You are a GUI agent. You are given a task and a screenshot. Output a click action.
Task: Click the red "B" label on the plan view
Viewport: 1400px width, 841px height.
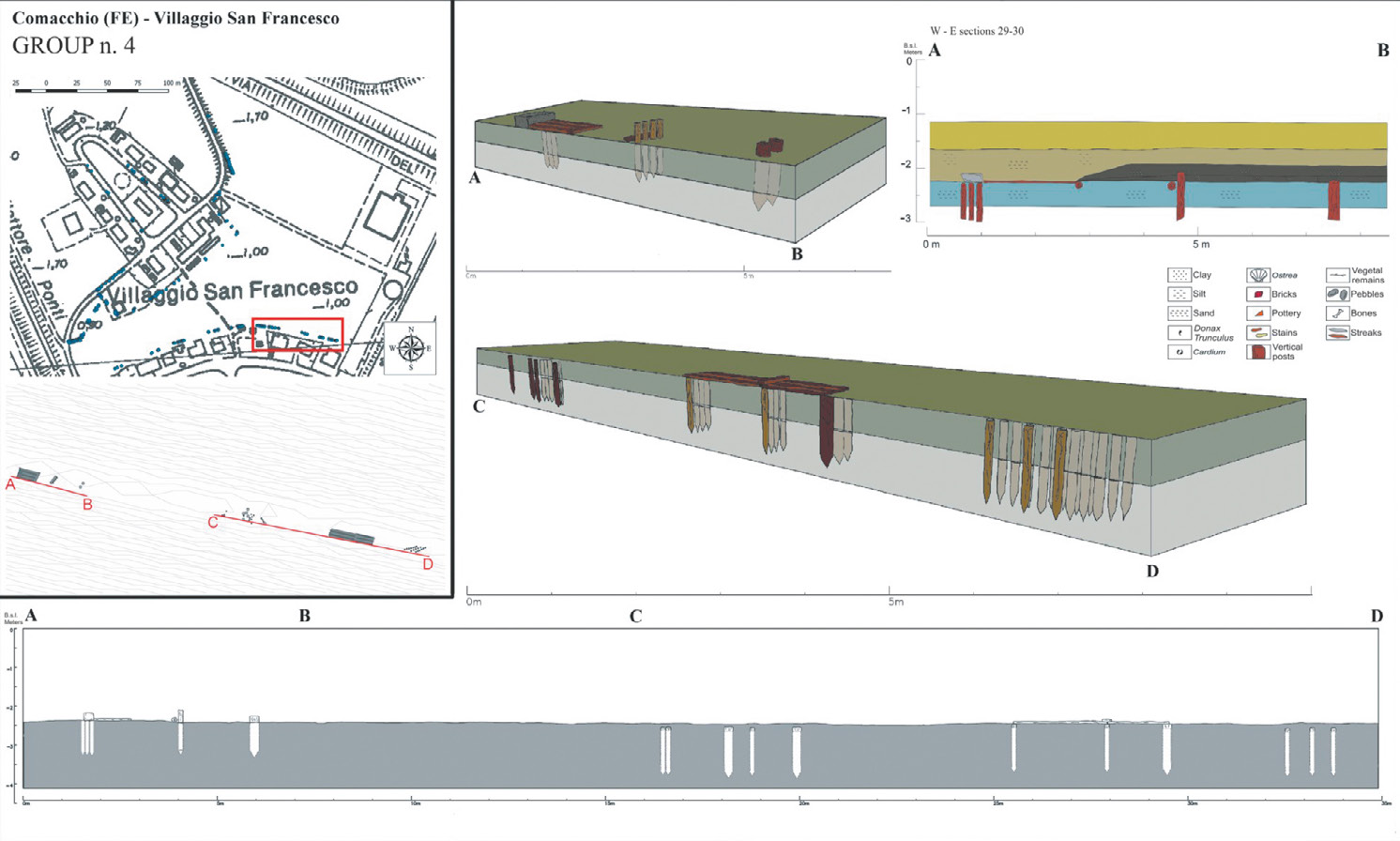tap(87, 505)
